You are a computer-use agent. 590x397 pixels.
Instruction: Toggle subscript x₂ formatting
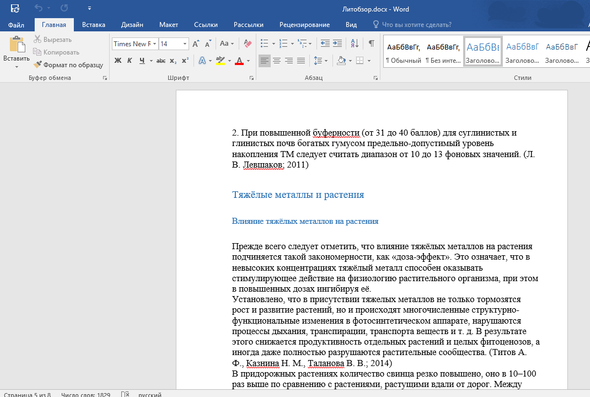[173, 61]
